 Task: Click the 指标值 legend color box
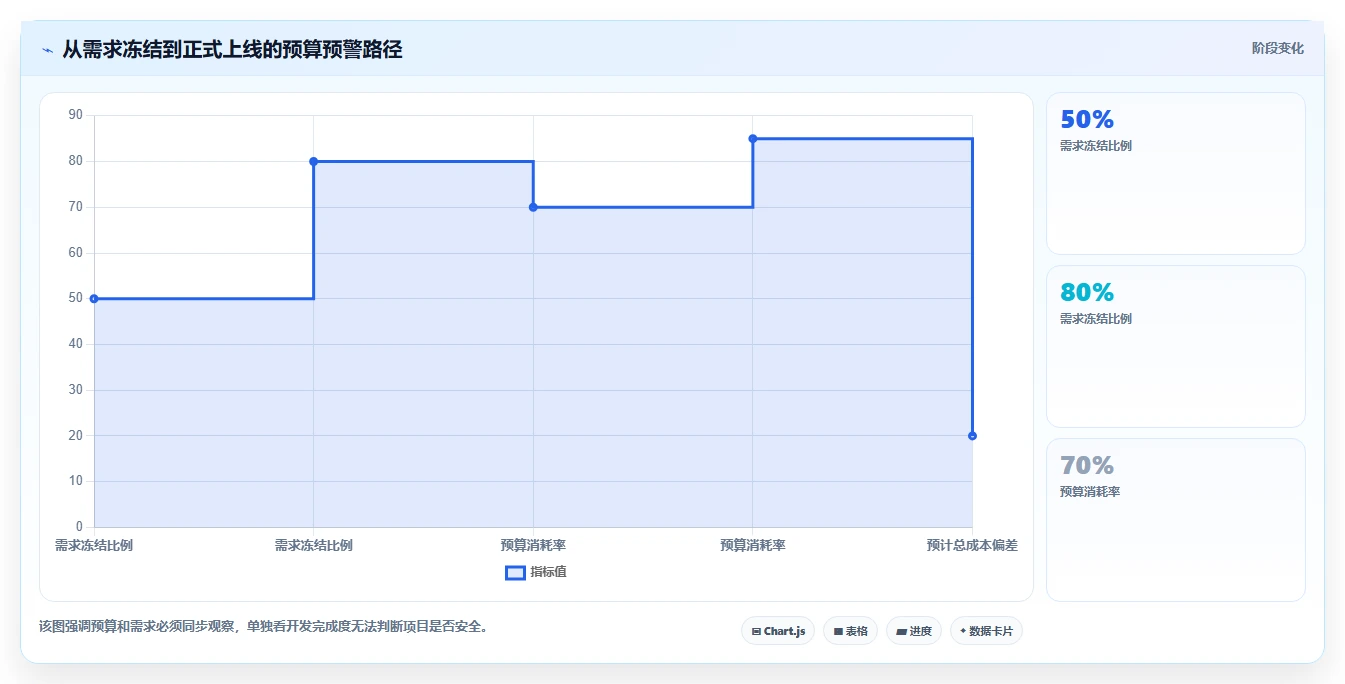515,573
